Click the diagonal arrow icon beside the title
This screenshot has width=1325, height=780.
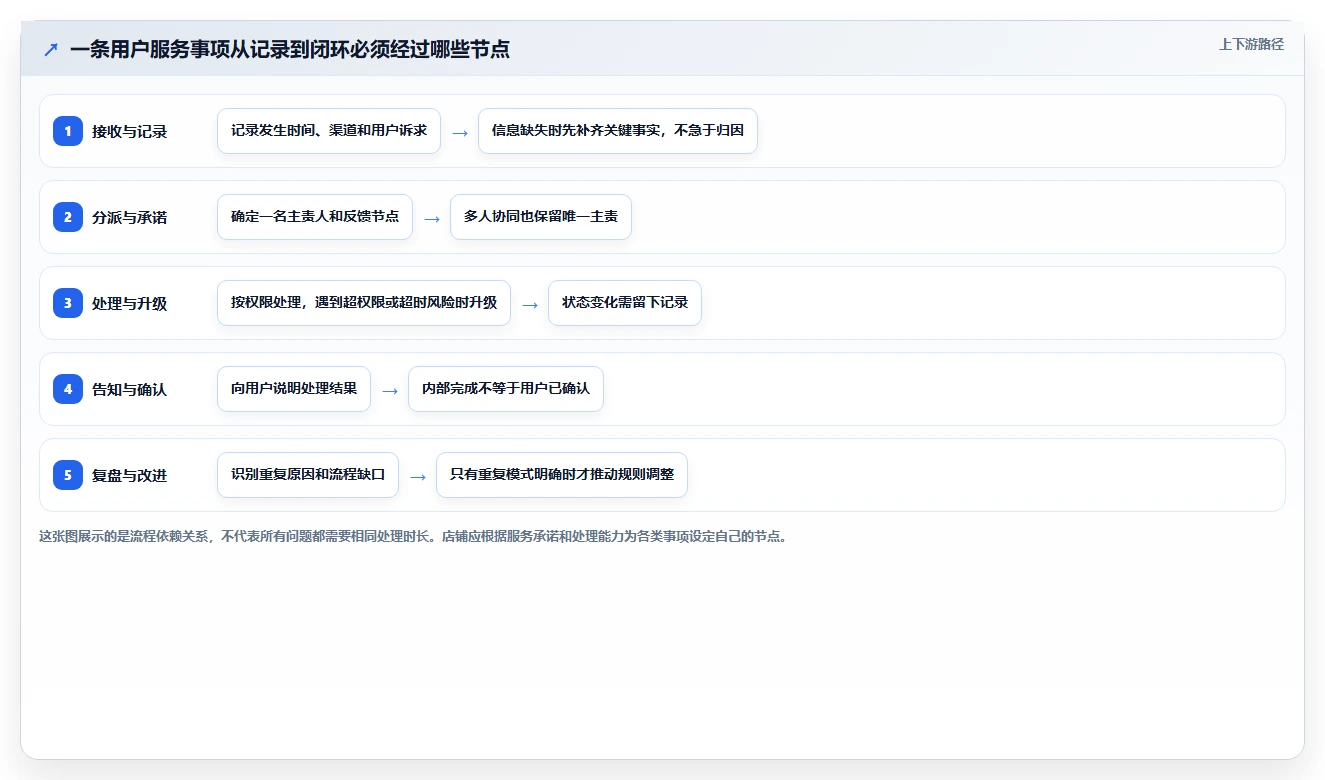click(51, 50)
